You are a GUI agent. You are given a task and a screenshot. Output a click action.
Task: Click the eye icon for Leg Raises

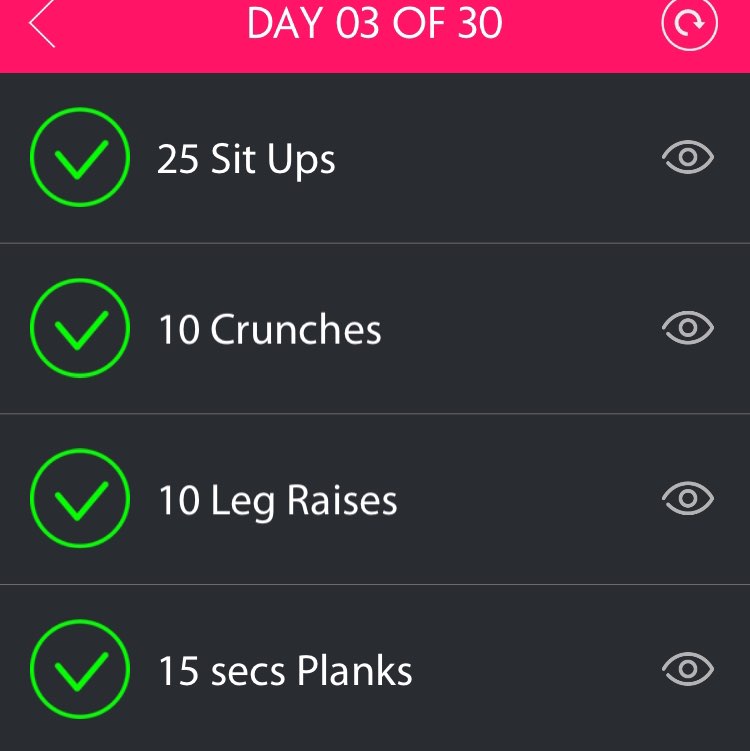point(688,499)
